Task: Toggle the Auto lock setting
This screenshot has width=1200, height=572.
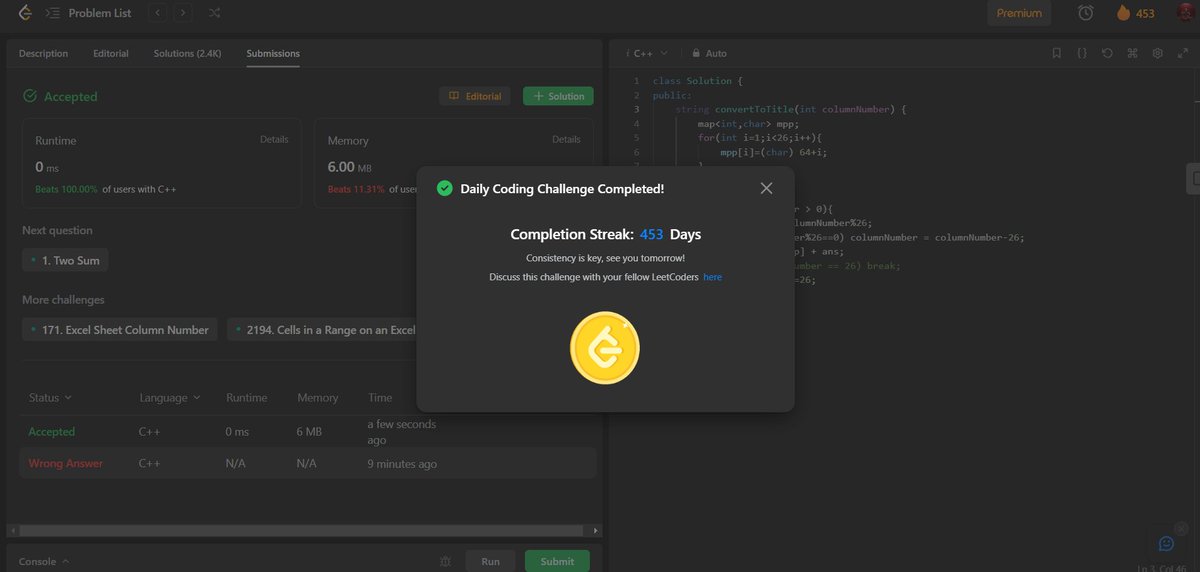Action: pos(708,53)
